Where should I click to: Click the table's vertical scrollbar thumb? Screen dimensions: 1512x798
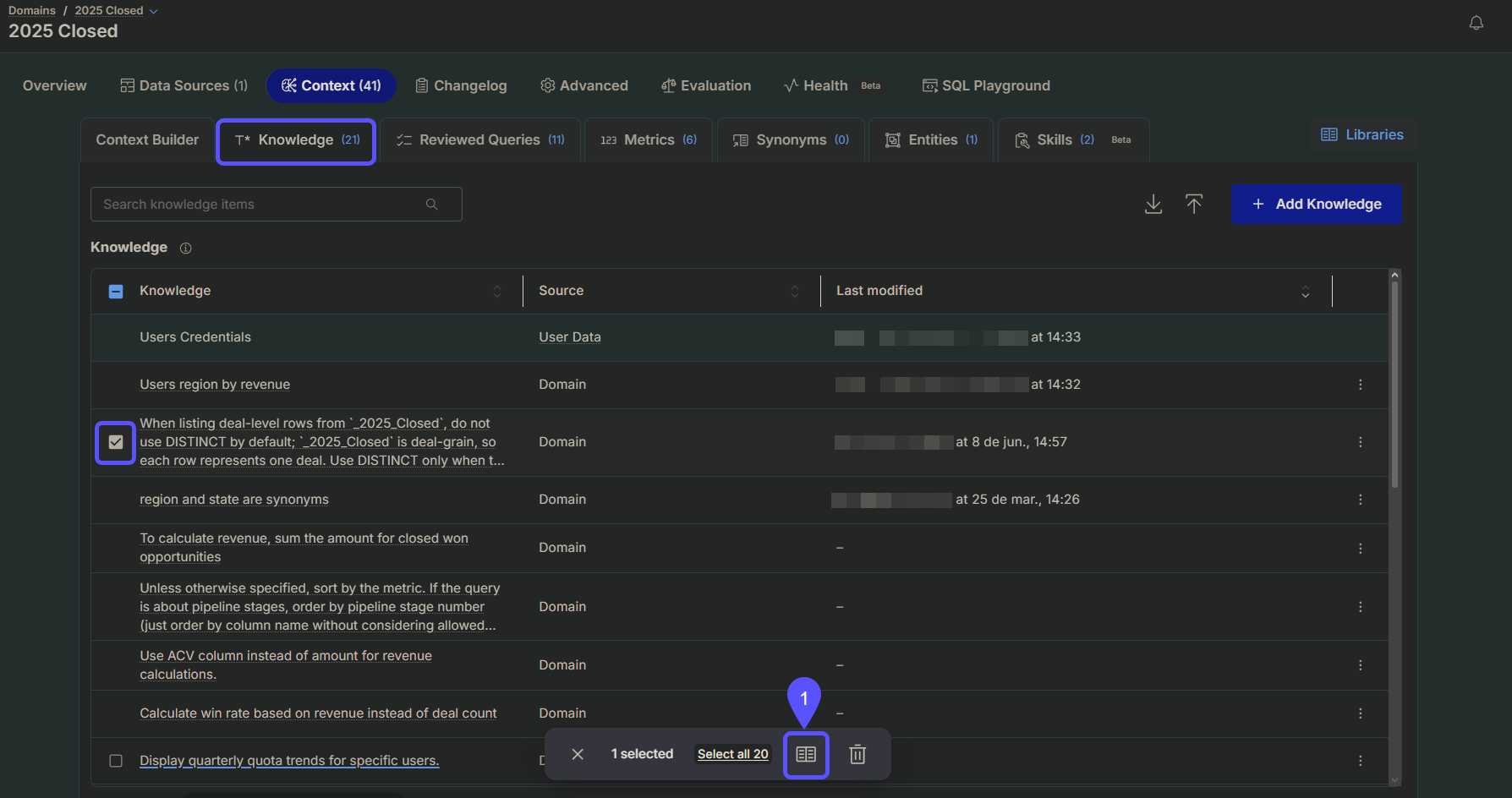1394,385
